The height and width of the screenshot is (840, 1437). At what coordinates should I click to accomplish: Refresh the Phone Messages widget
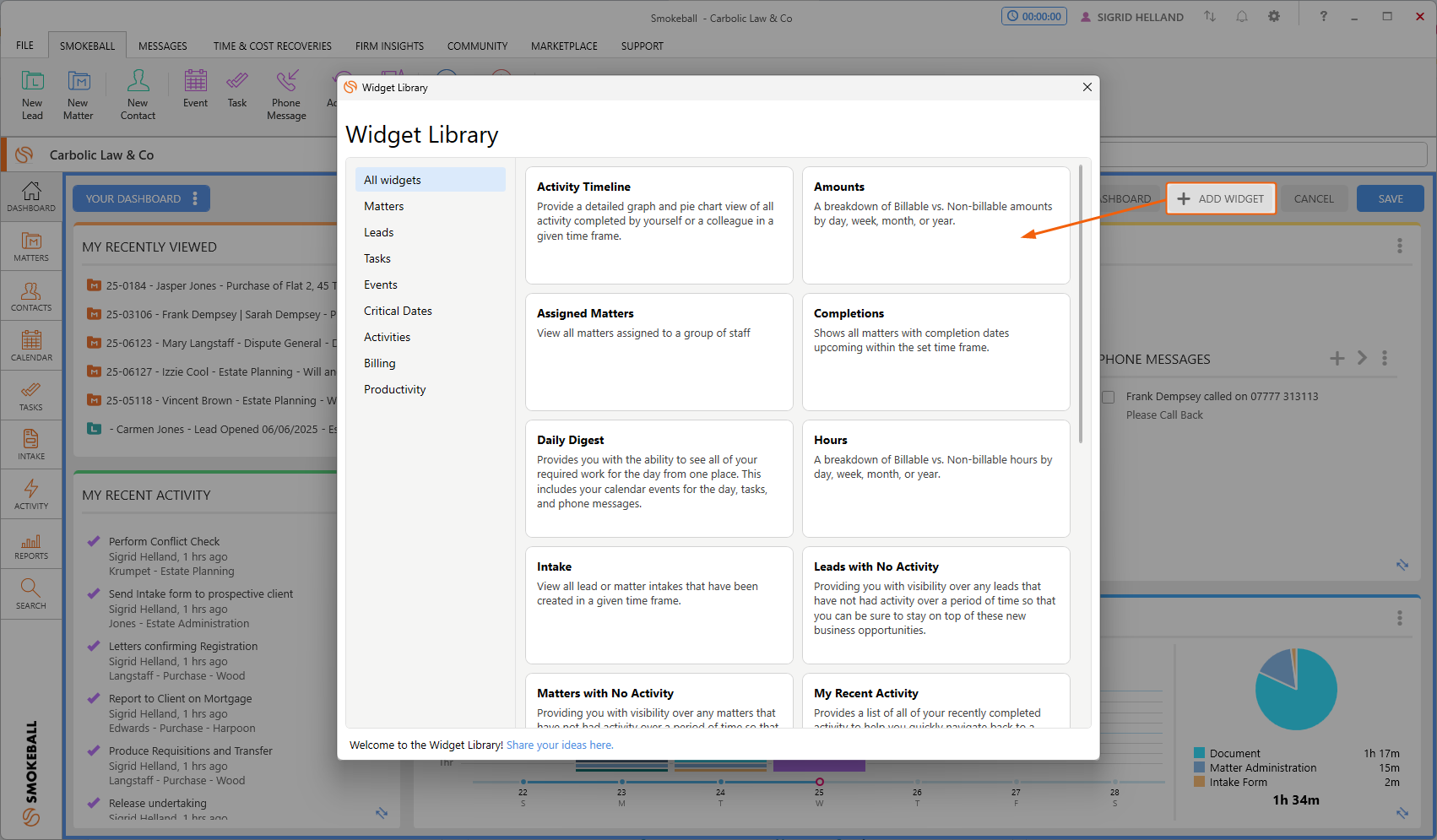(1402, 565)
